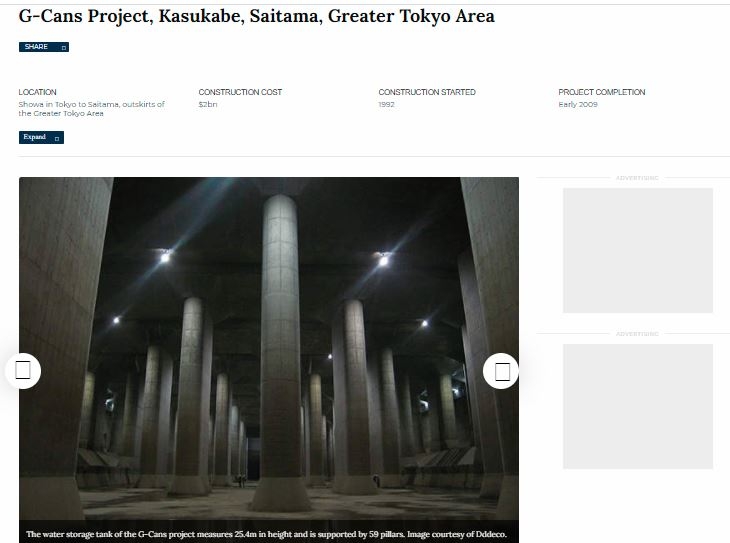Click the small icon inside SHARE button

[64, 48]
